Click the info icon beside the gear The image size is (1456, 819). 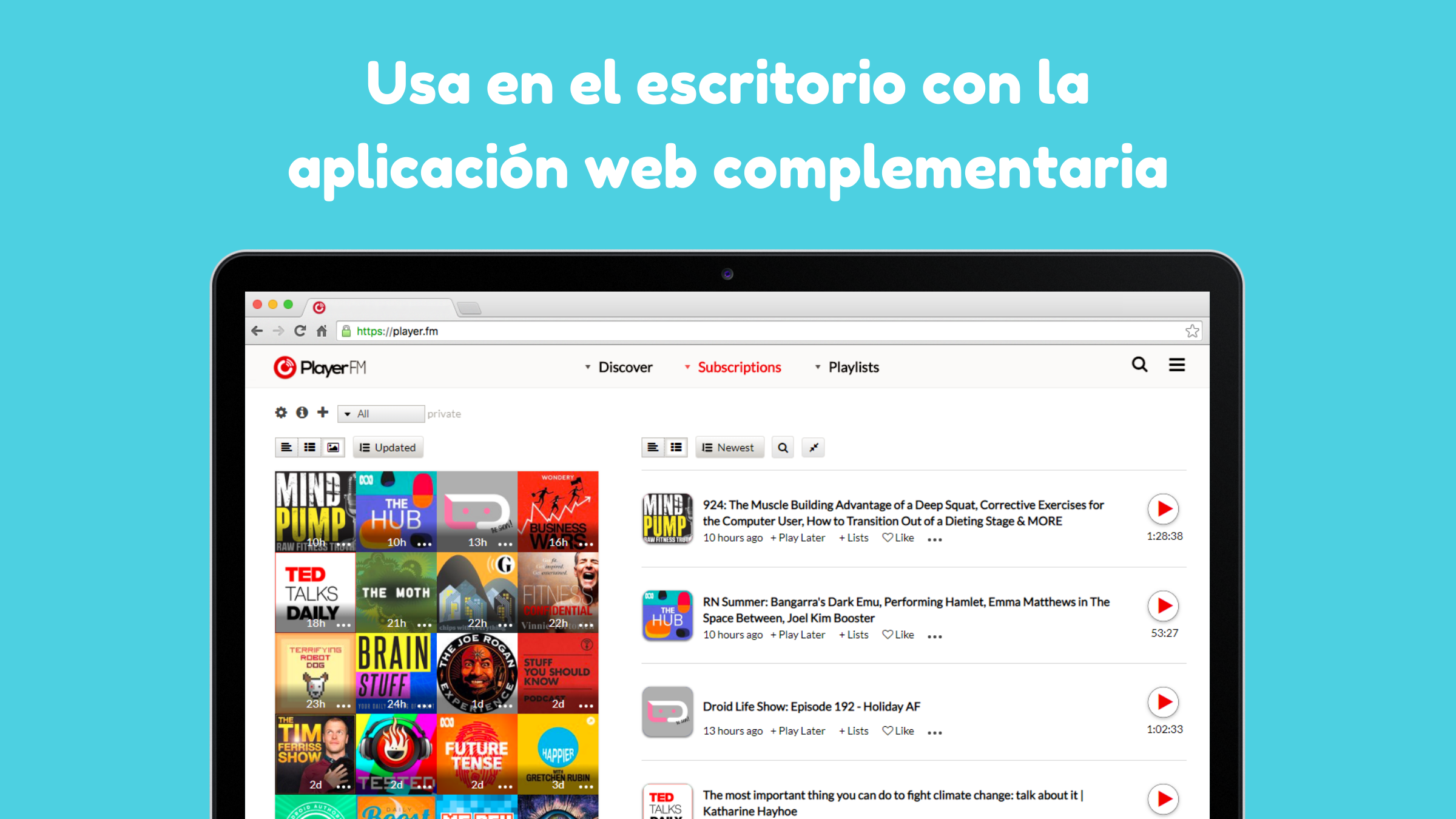(x=302, y=413)
